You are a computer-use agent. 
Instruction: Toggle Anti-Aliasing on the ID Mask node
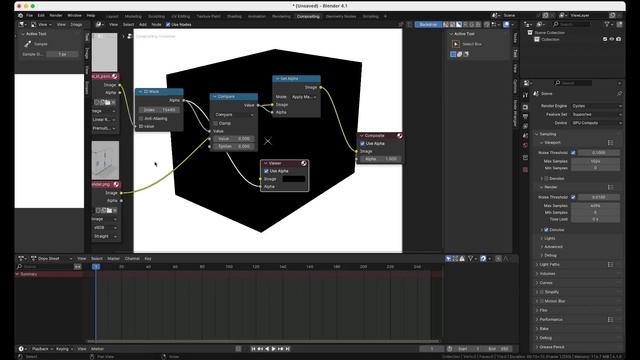coord(141,119)
